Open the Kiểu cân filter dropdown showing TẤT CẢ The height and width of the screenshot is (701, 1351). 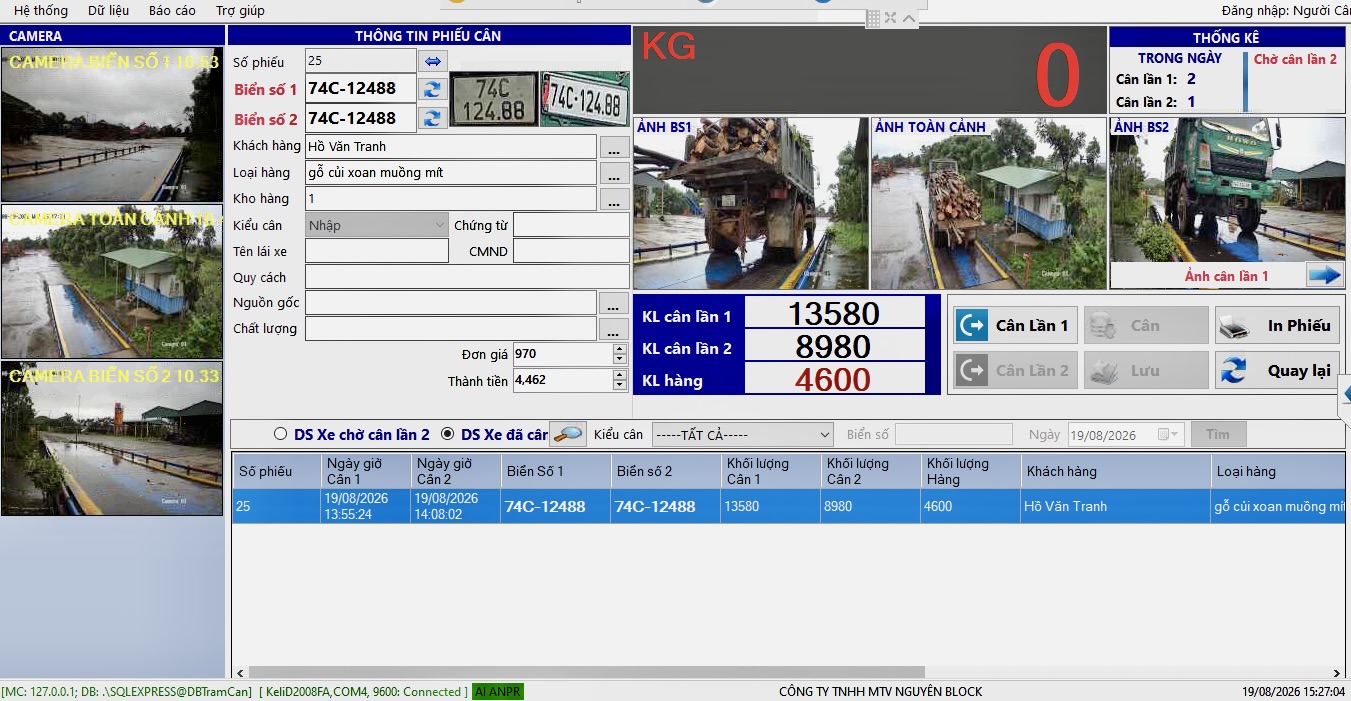[x=742, y=435]
